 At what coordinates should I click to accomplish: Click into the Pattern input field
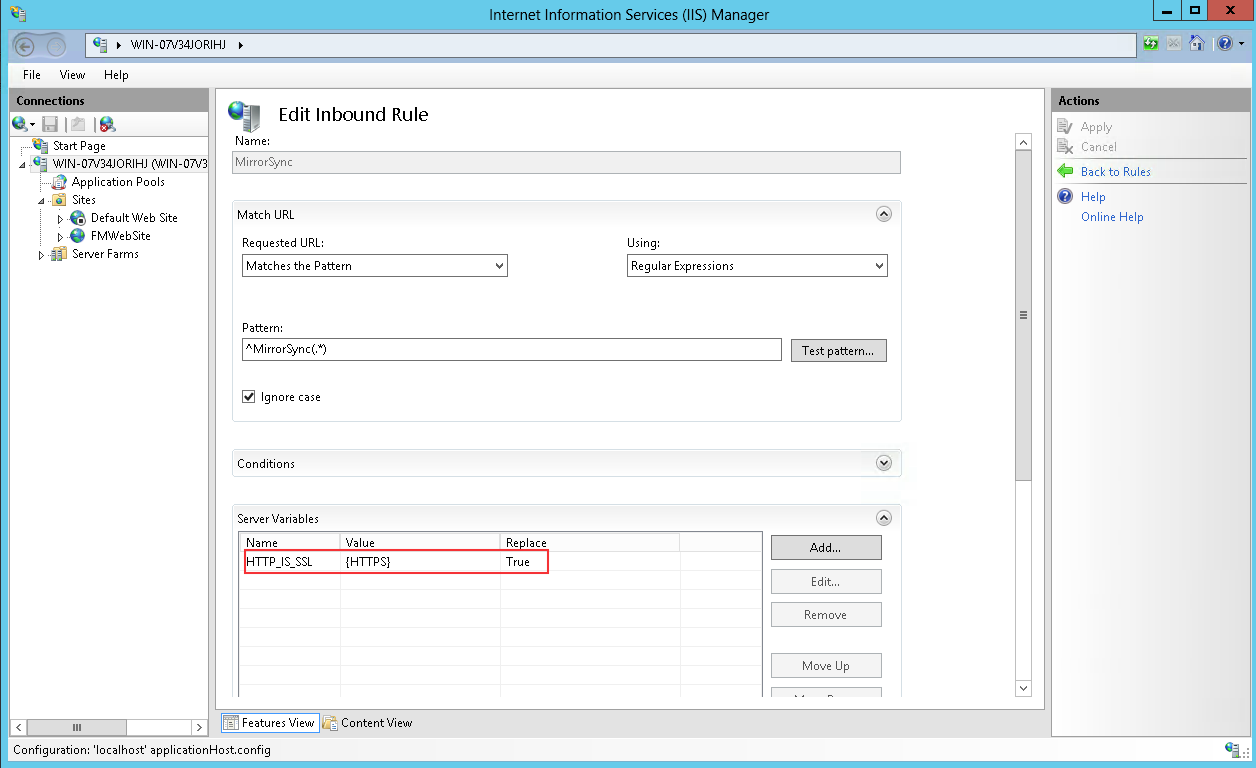click(511, 350)
